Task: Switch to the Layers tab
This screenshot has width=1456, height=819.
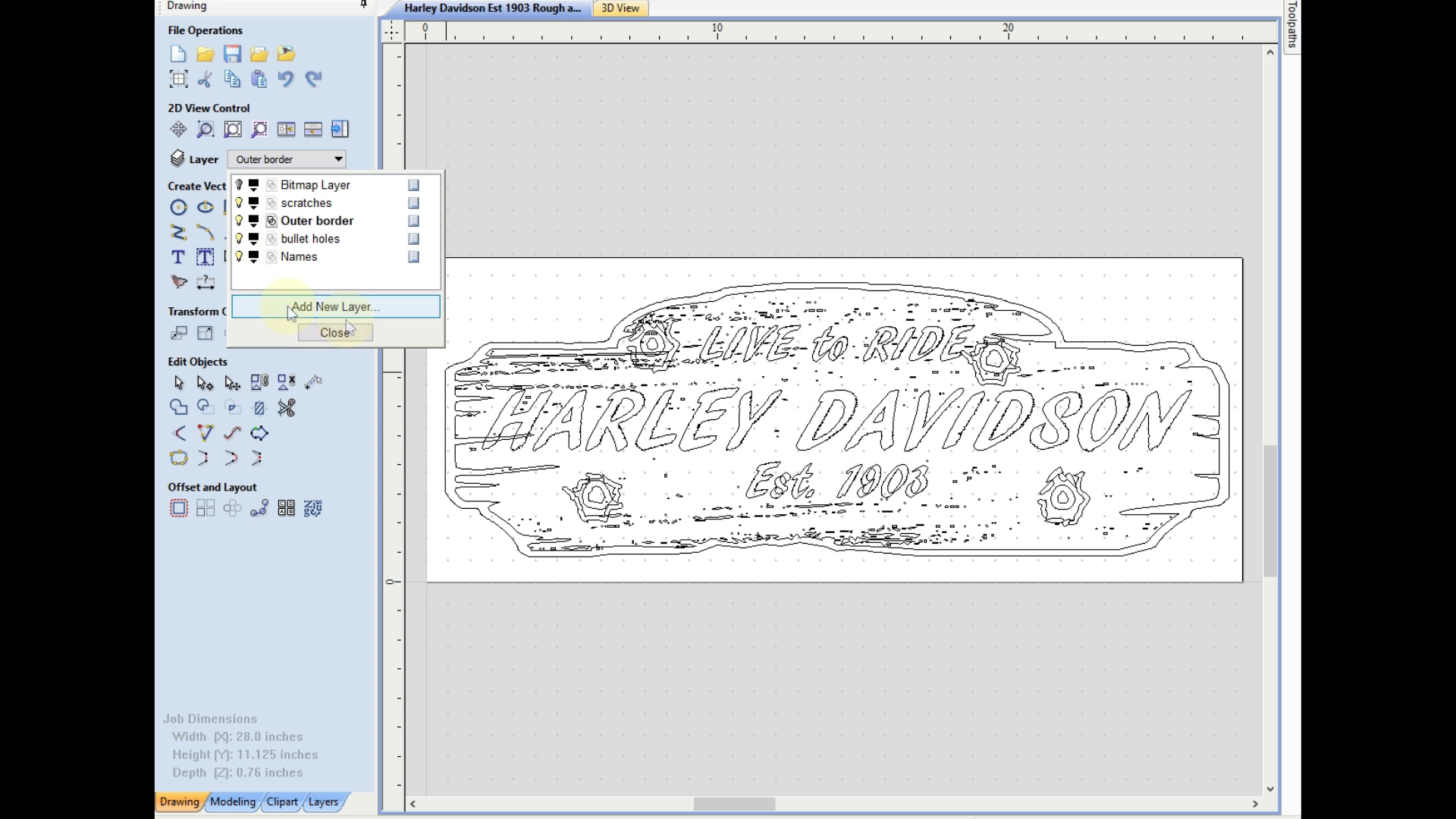Action: 323,801
